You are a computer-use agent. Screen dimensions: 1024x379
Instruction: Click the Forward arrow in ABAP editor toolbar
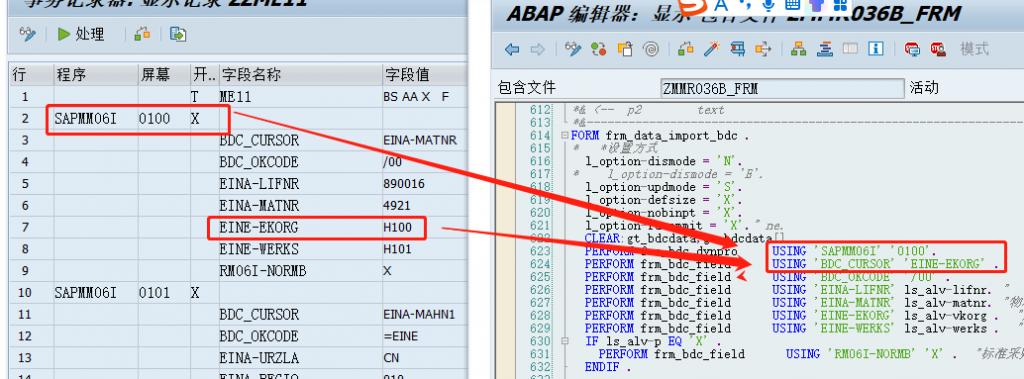tap(537, 49)
